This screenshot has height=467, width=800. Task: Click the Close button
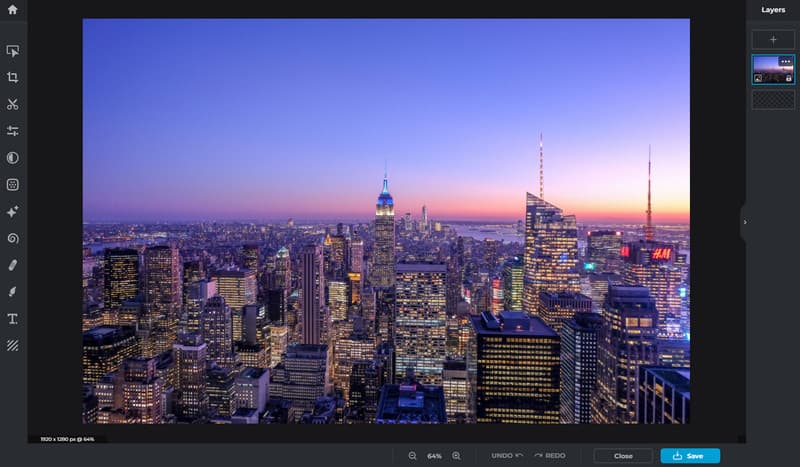click(x=623, y=456)
